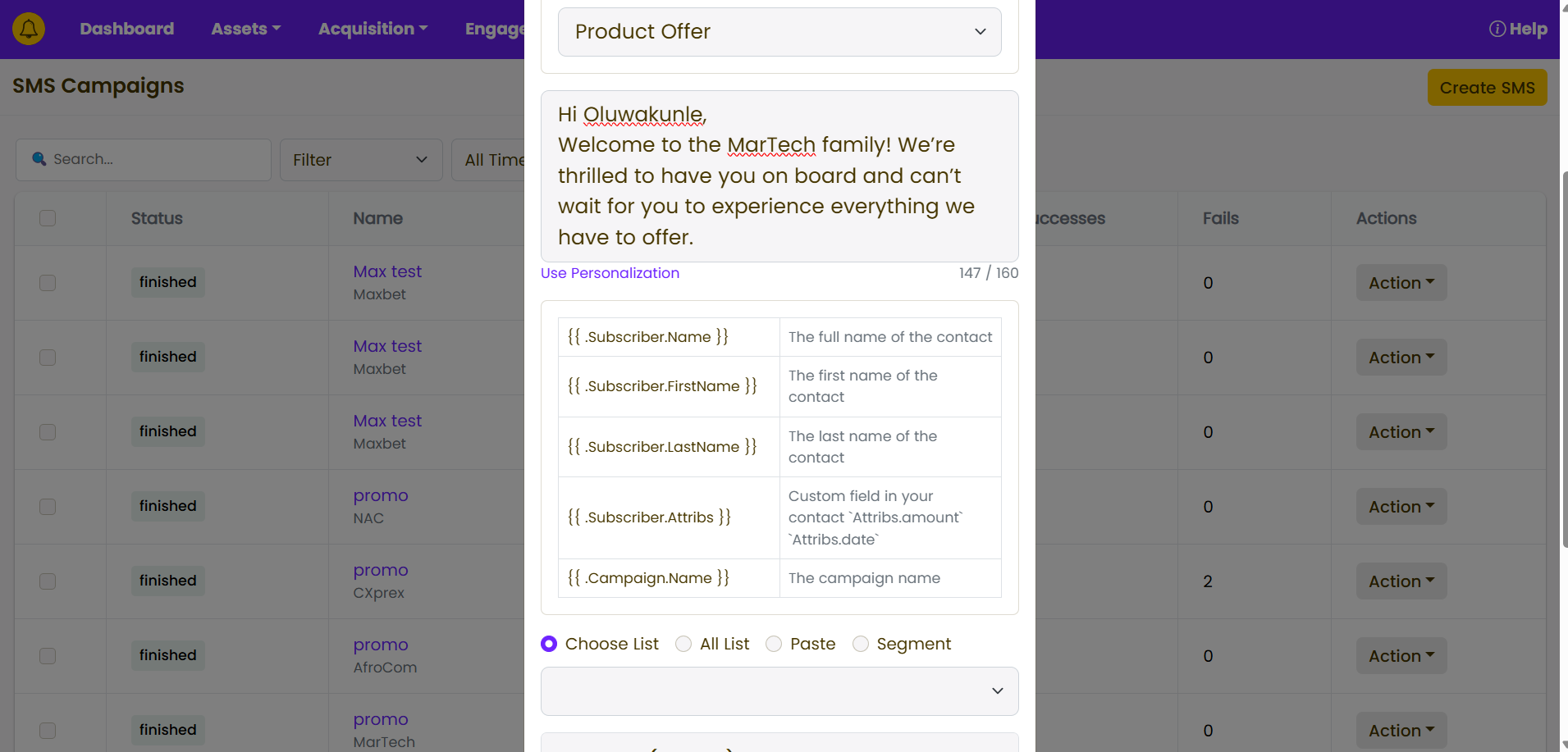Click the Use Personalization link

[x=610, y=273]
